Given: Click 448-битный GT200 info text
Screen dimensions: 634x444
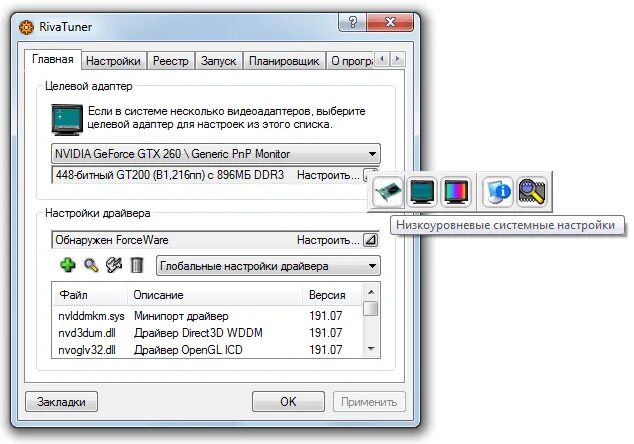Looking at the screenshot, I should pyautogui.click(x=170, y=175).
